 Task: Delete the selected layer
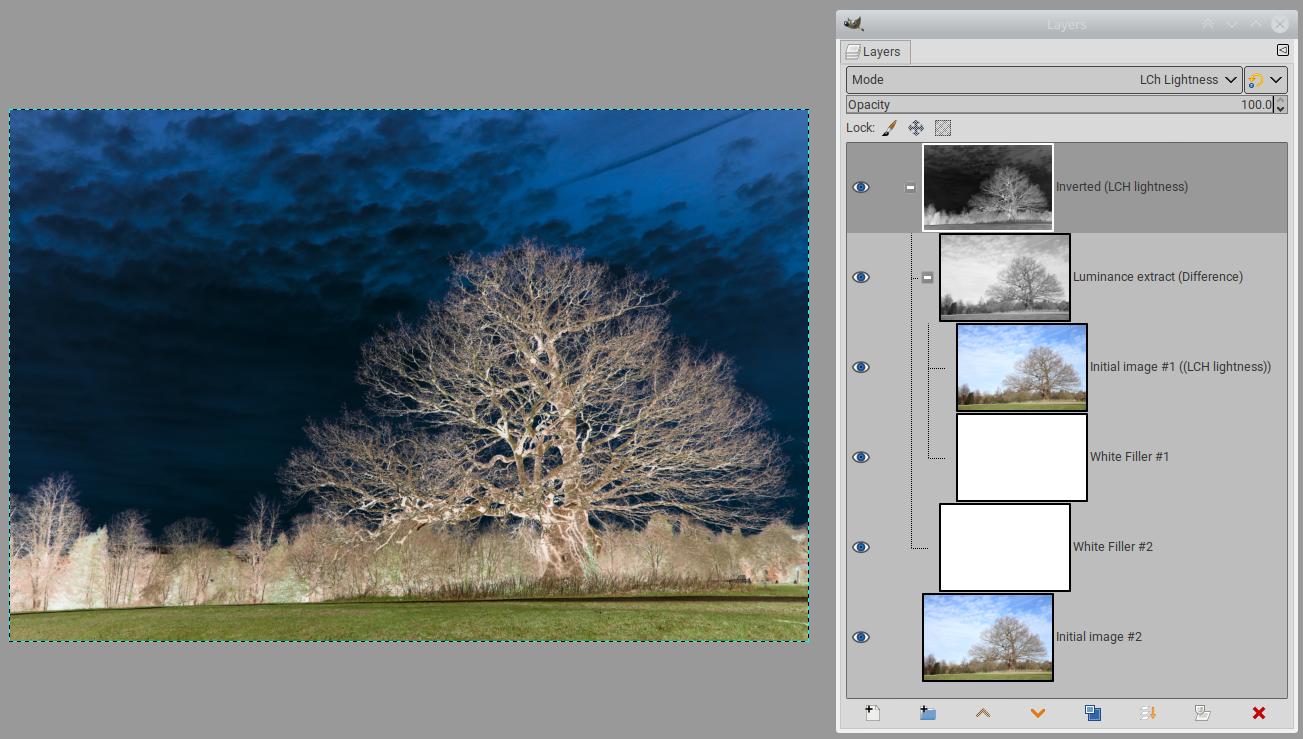click(1258, 713)
